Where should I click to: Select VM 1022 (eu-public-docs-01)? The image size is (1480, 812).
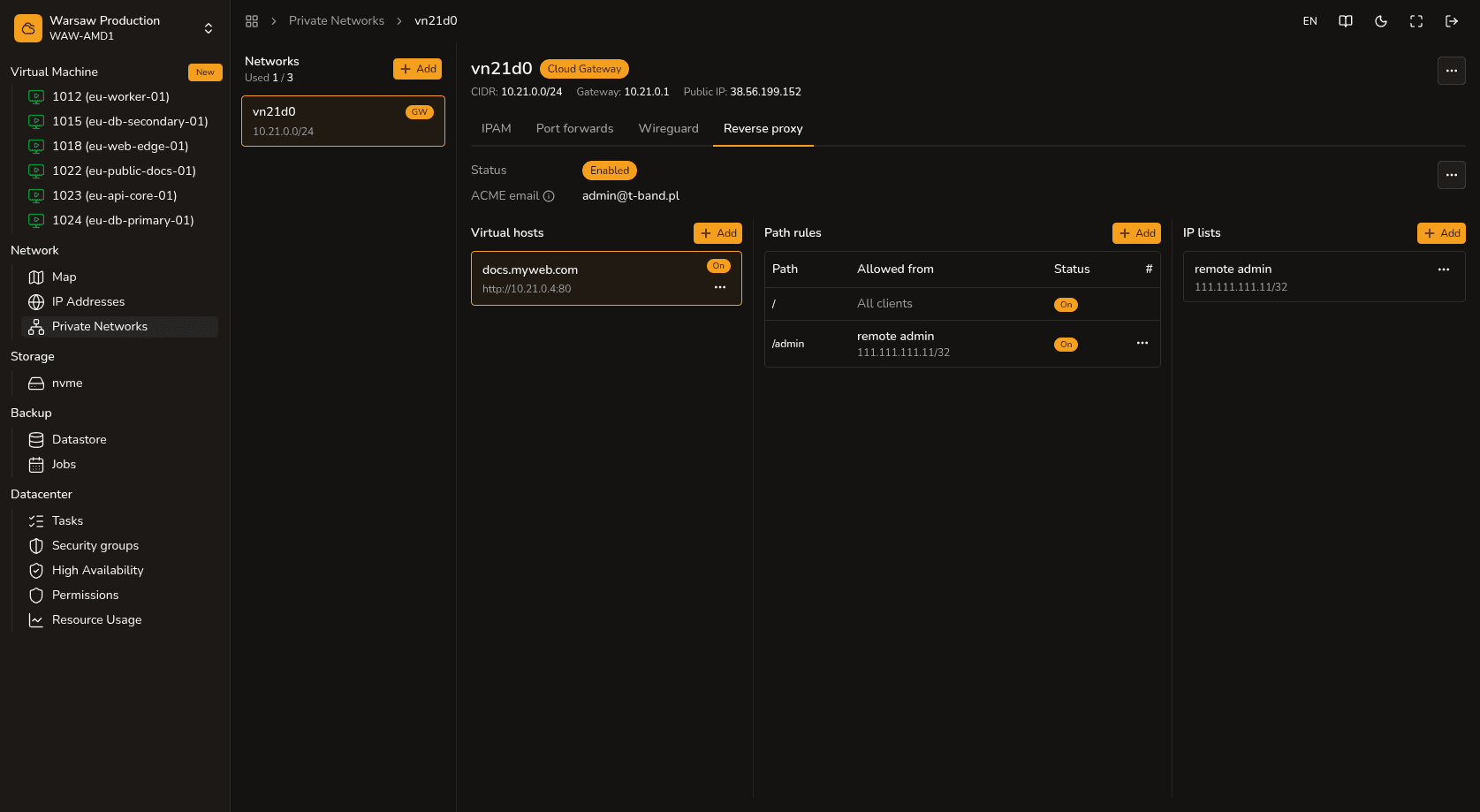(x=124, y=171)
